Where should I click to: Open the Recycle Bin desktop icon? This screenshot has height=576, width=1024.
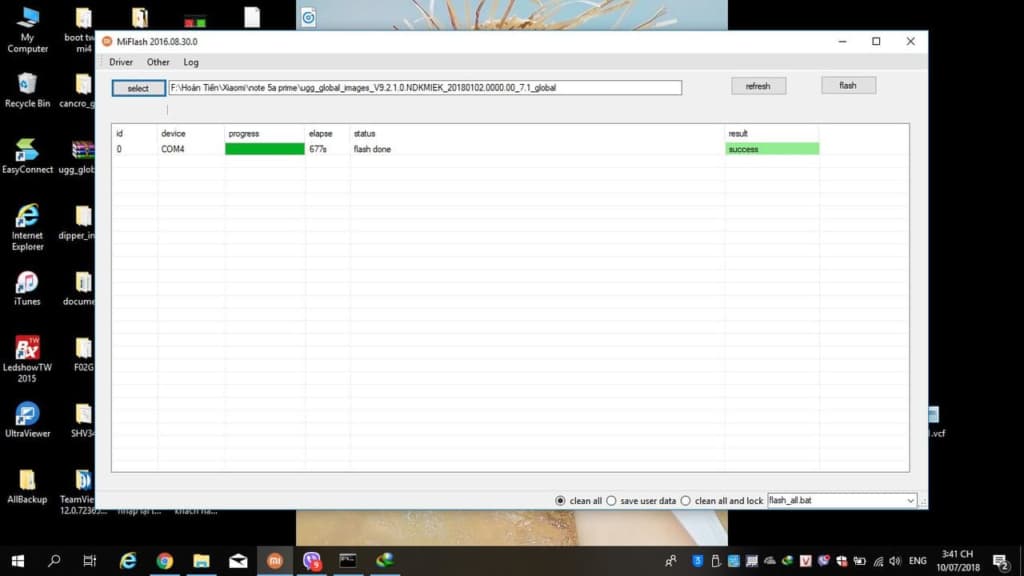pos(27,90)
